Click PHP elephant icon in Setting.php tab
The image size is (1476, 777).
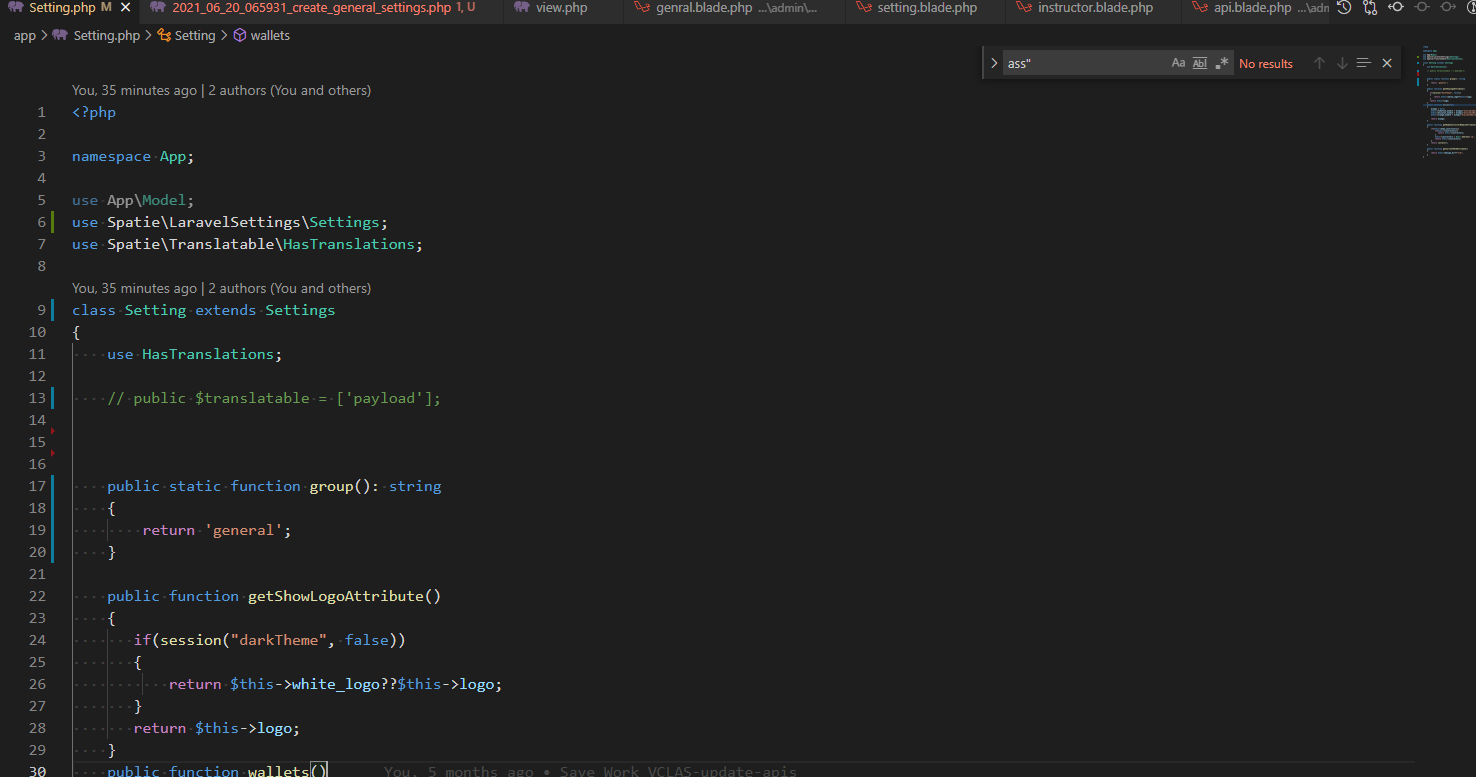pos(16,8)
